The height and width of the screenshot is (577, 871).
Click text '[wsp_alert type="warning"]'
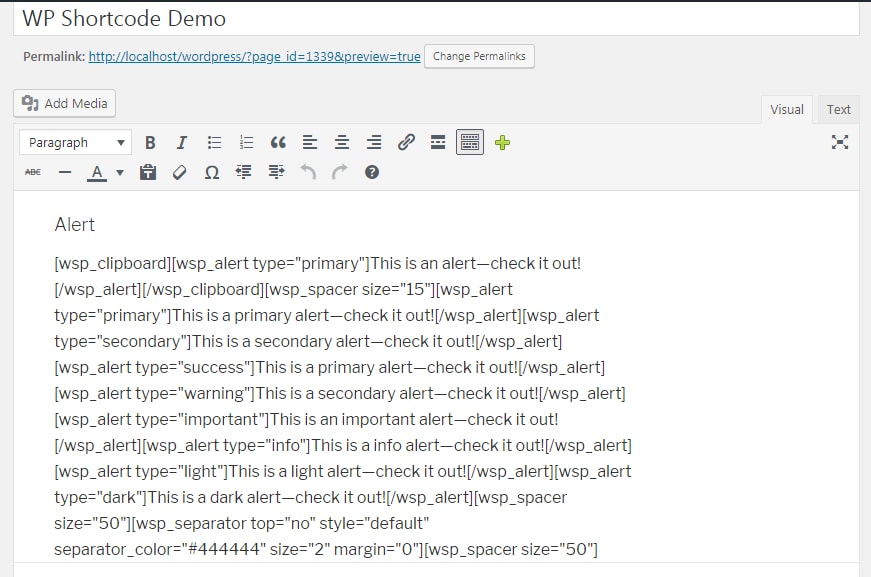click(155, 393)
